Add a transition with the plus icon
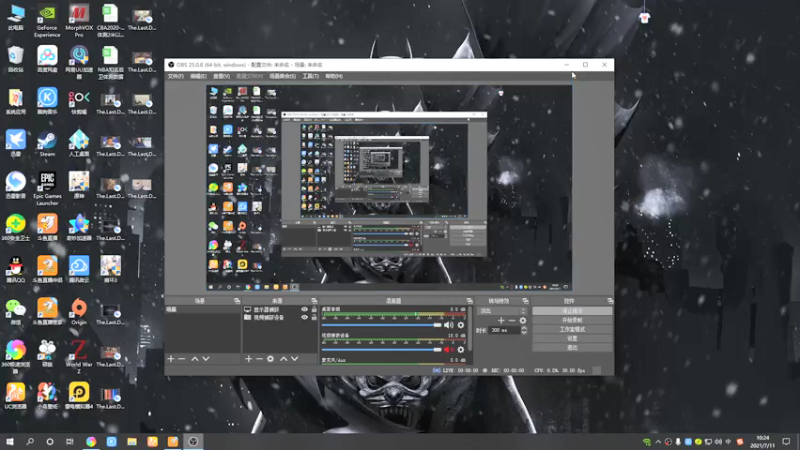 point(501,320)
